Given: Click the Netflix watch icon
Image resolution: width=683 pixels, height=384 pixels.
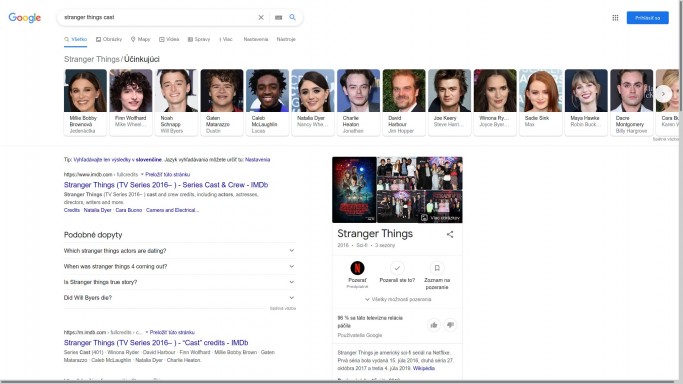Looking at the screenshot, I should click(357, 268).
